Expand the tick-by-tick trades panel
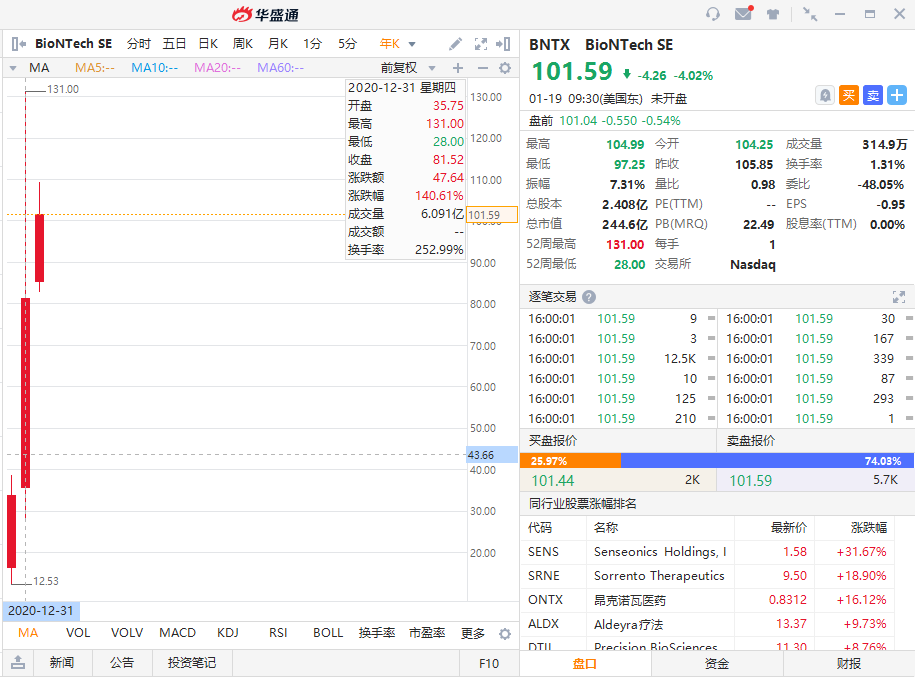The width and height of the screenshot is (915, 677). point(898,297)
